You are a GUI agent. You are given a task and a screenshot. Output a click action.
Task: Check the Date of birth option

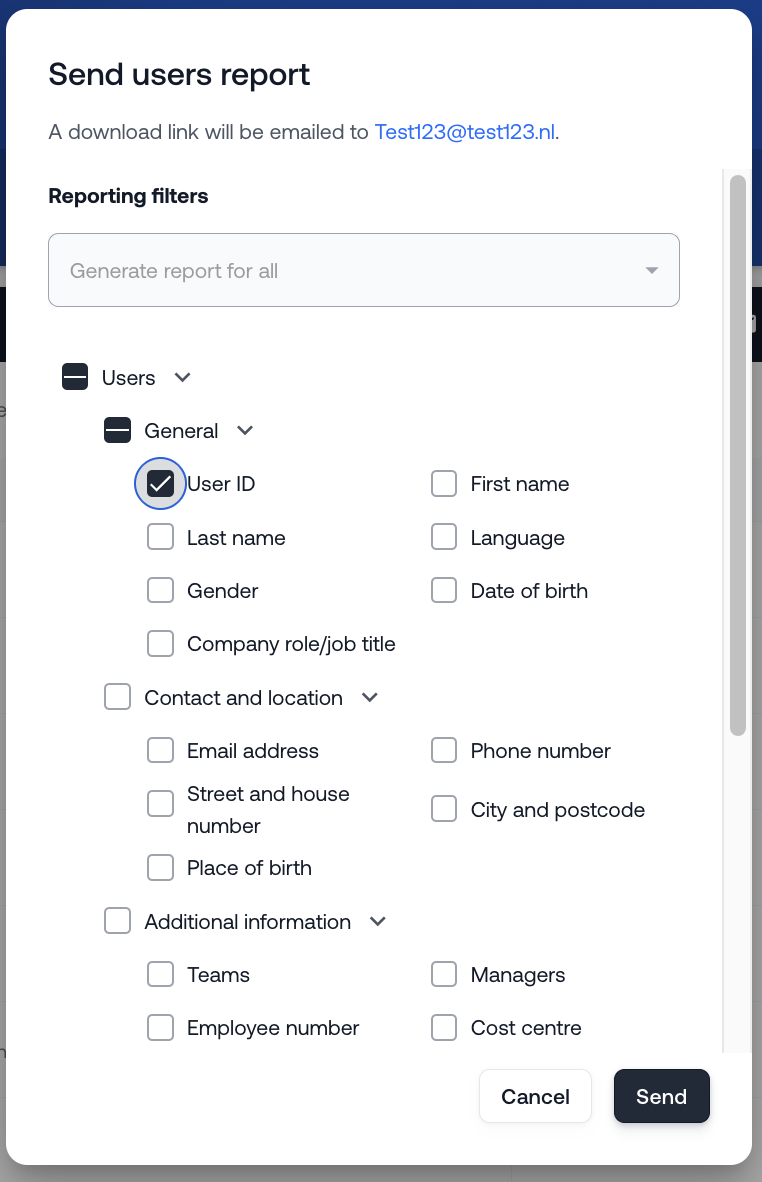pos(444,591)
